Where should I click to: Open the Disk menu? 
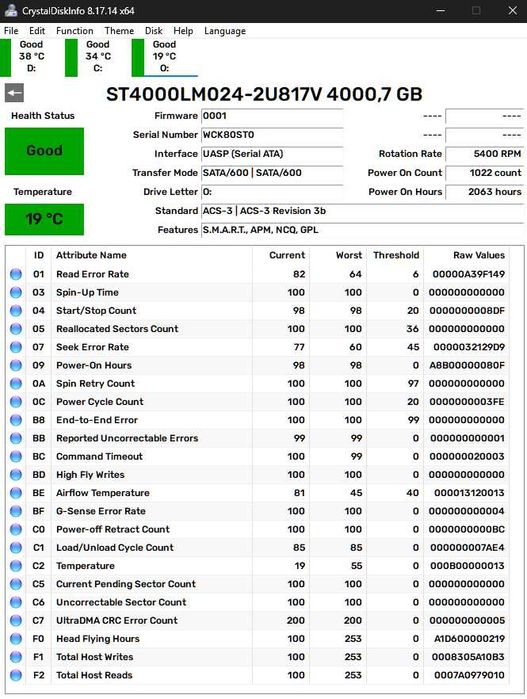pos(153,31)
